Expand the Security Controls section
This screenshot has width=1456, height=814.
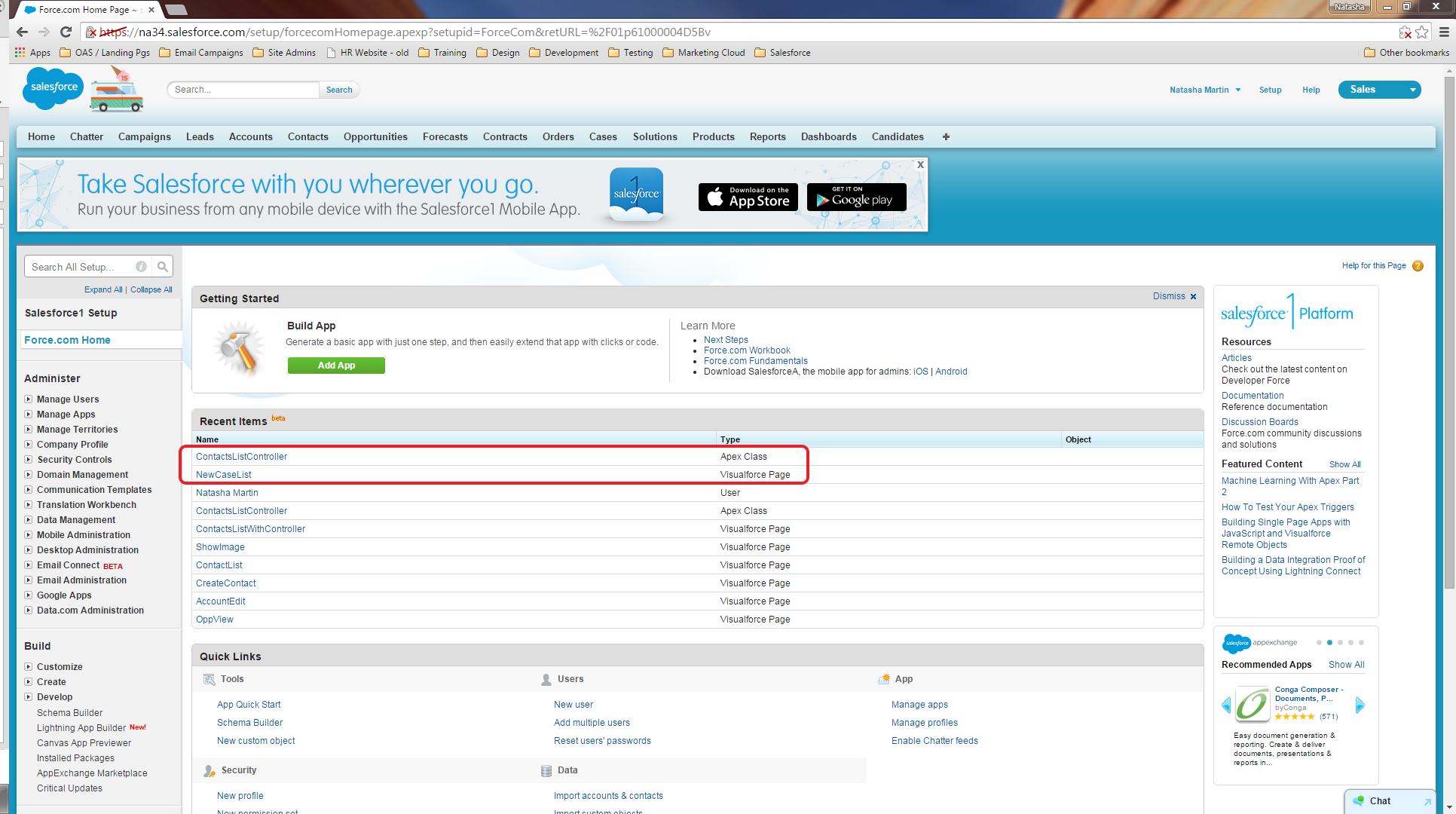pos(29,460)
